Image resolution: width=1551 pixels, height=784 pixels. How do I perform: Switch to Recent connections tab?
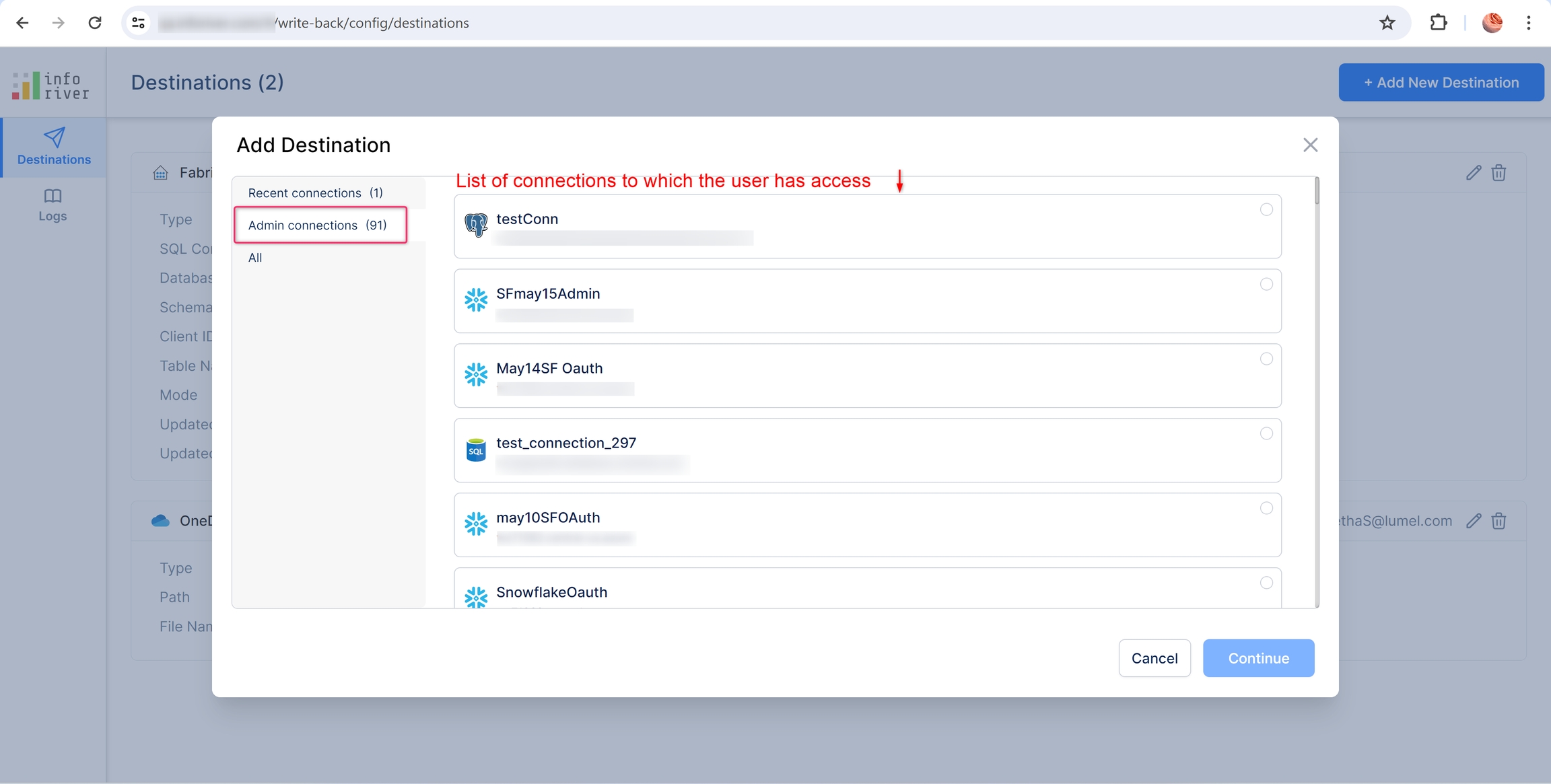(x=315, y=193)
